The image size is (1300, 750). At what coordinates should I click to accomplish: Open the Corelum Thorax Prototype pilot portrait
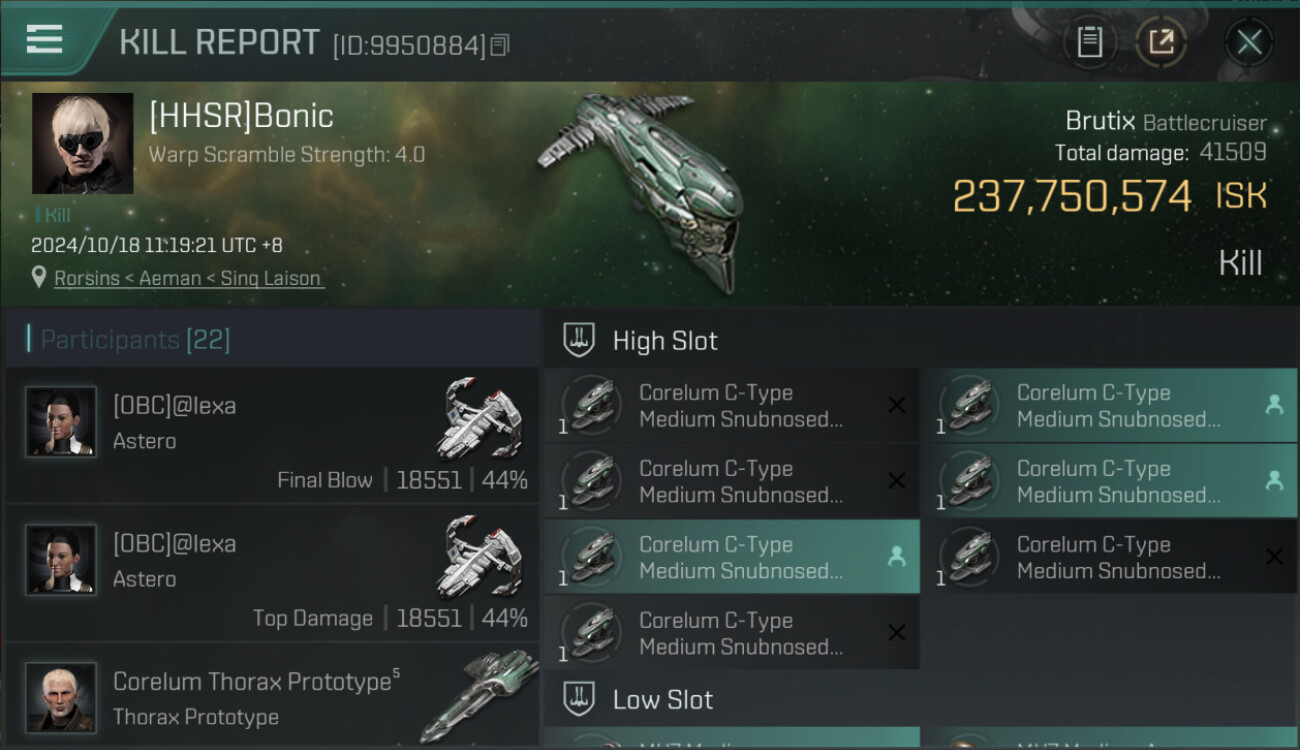61,696
